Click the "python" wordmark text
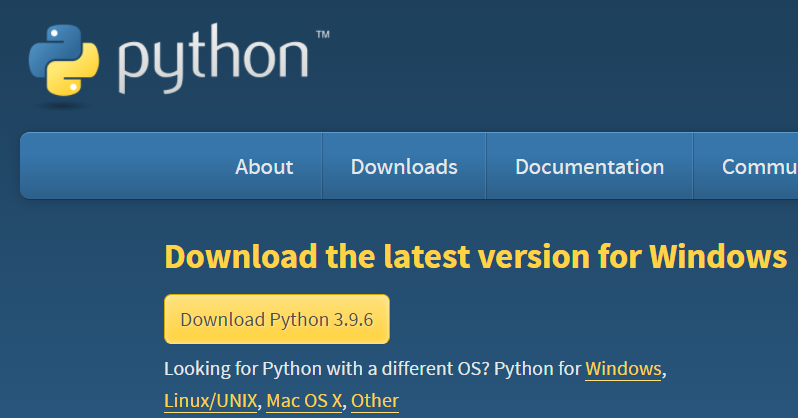 (213, 59)
